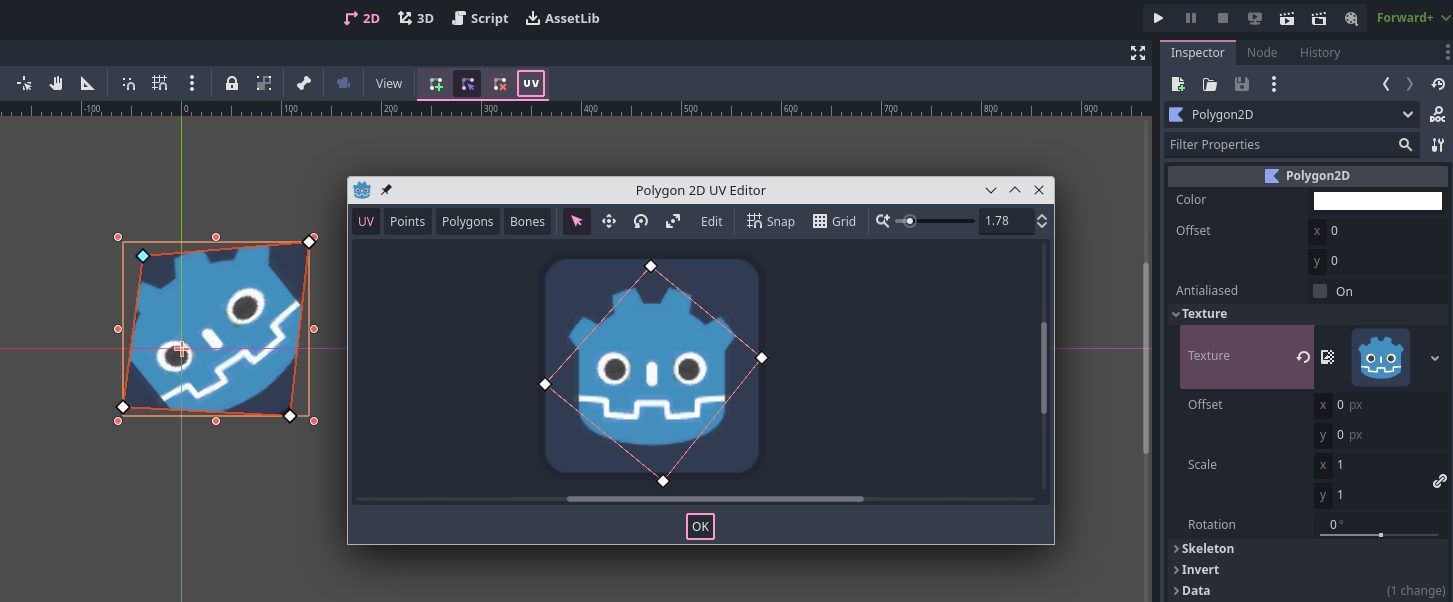Click the white Color swatch
The image size is (1453, 602).
[1377, 201]
